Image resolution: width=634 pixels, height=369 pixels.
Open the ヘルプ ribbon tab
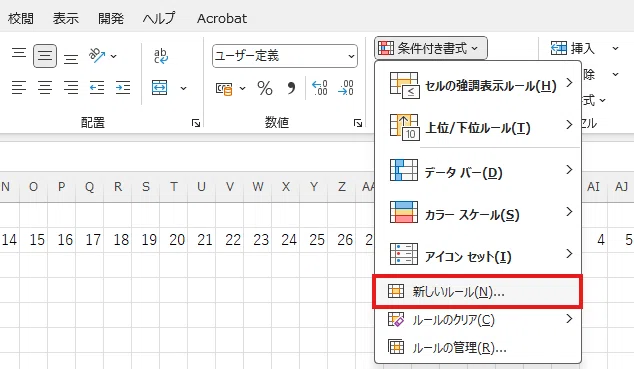click(159, 18)
